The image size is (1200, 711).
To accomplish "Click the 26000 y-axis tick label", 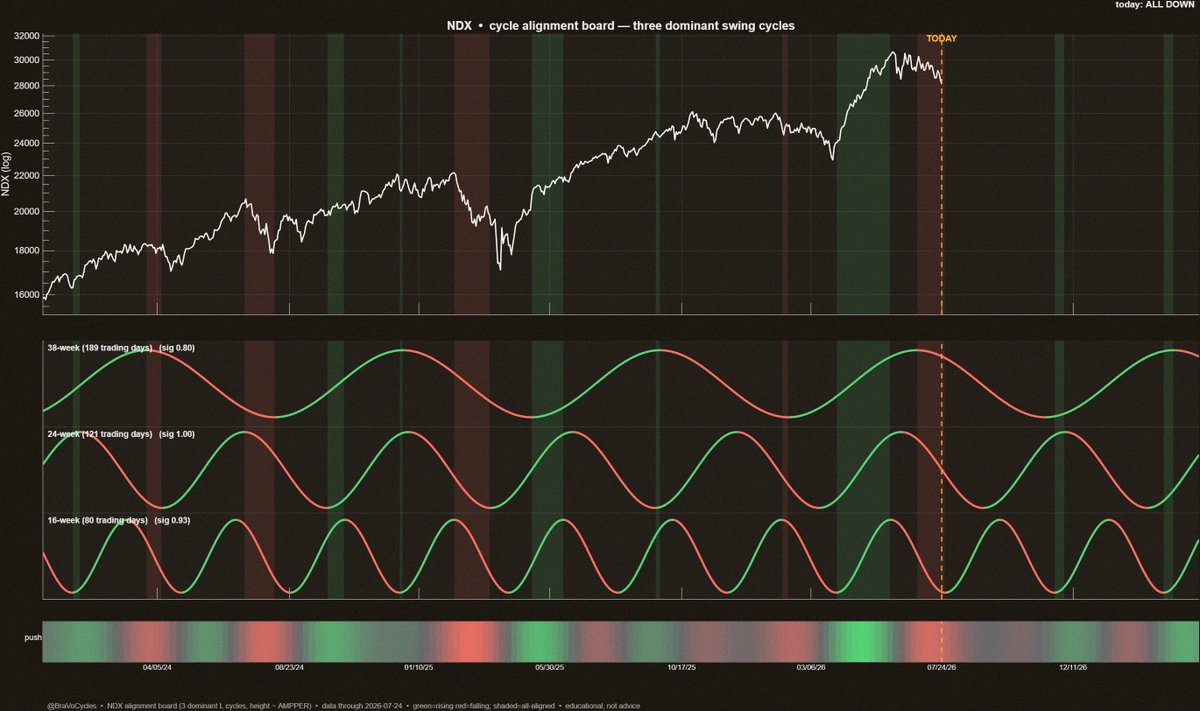I will tap(26, 114).
